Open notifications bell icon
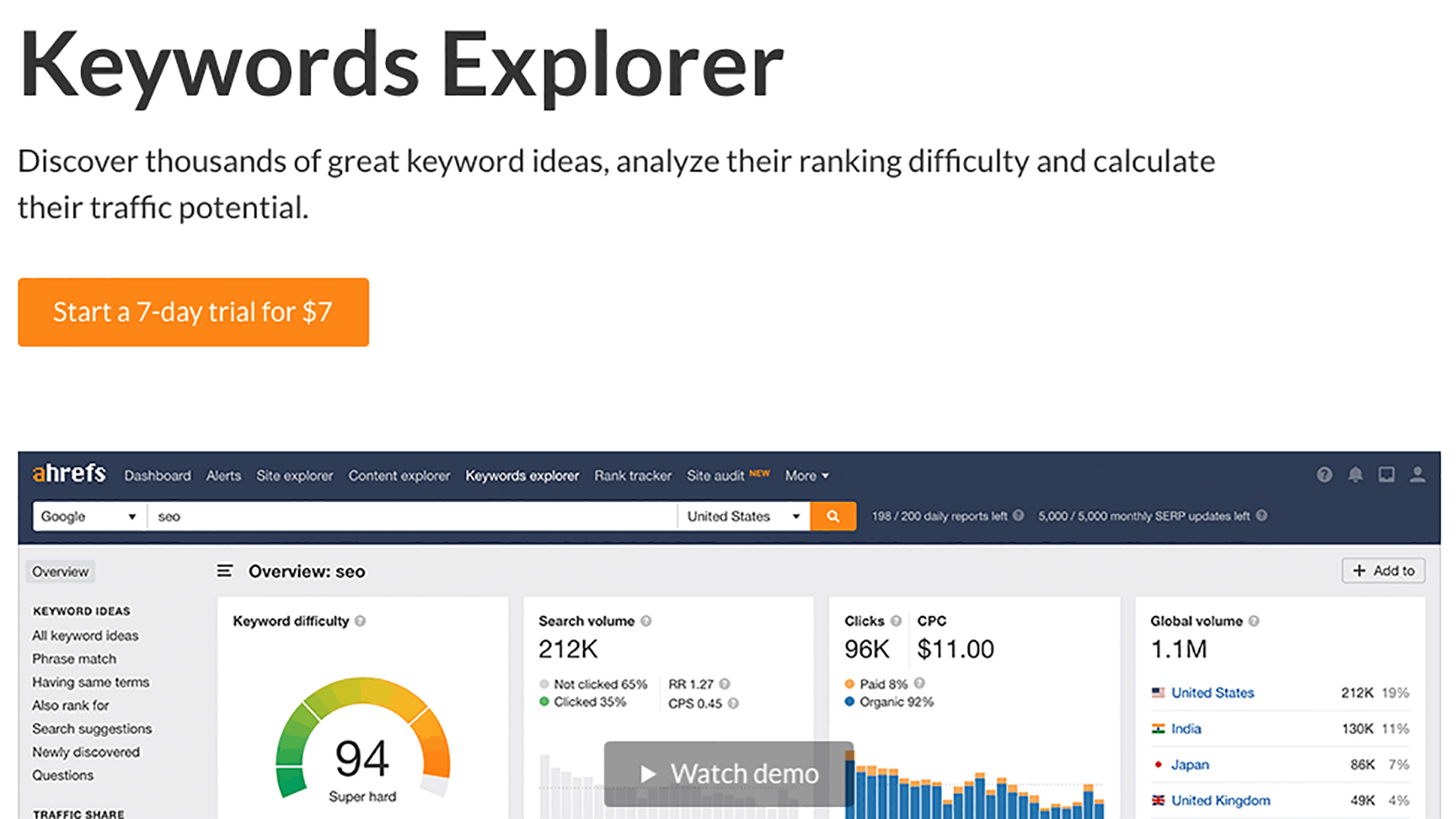The height and width of the screenshot is (819, 1456). [x=1355, y=475]
